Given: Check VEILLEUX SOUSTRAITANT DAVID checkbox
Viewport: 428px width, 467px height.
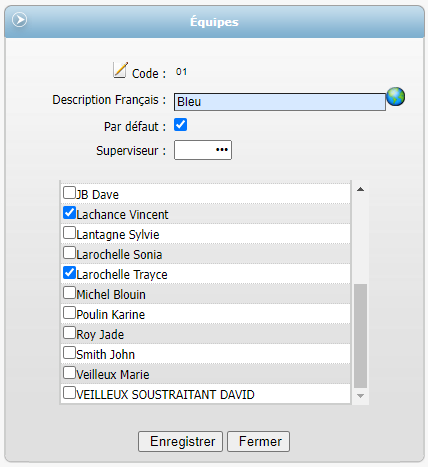Looking at the screenshot, I should (69, 392).
